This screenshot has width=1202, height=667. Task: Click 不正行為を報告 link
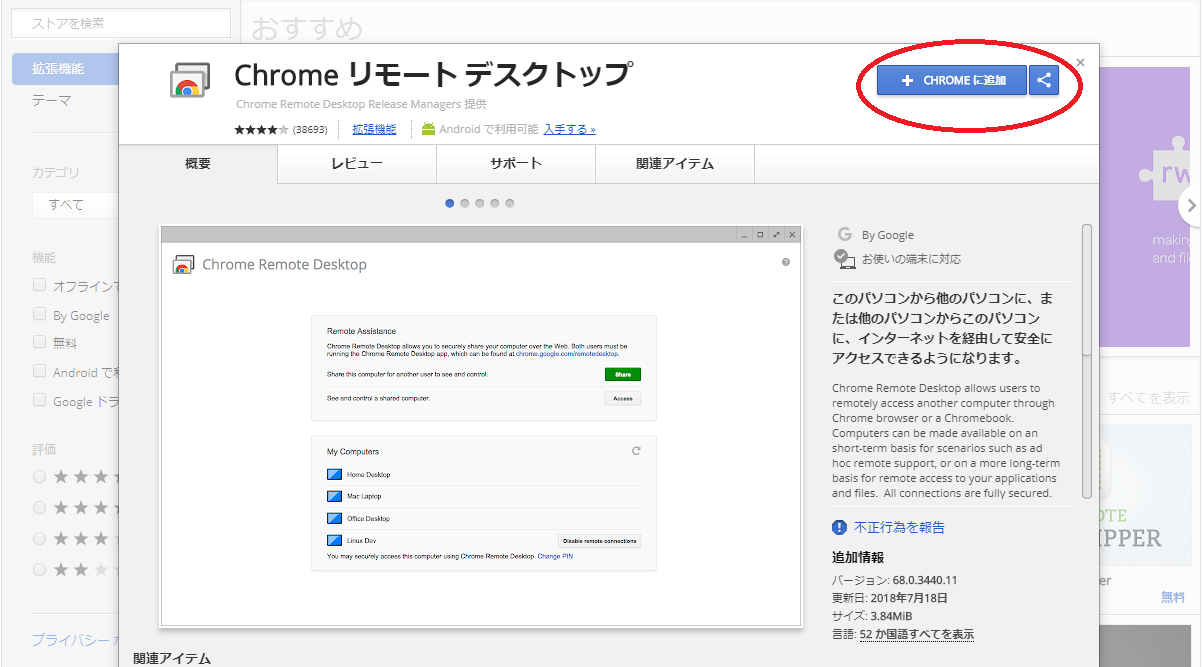pyautogui.click(x=899, y=527)
